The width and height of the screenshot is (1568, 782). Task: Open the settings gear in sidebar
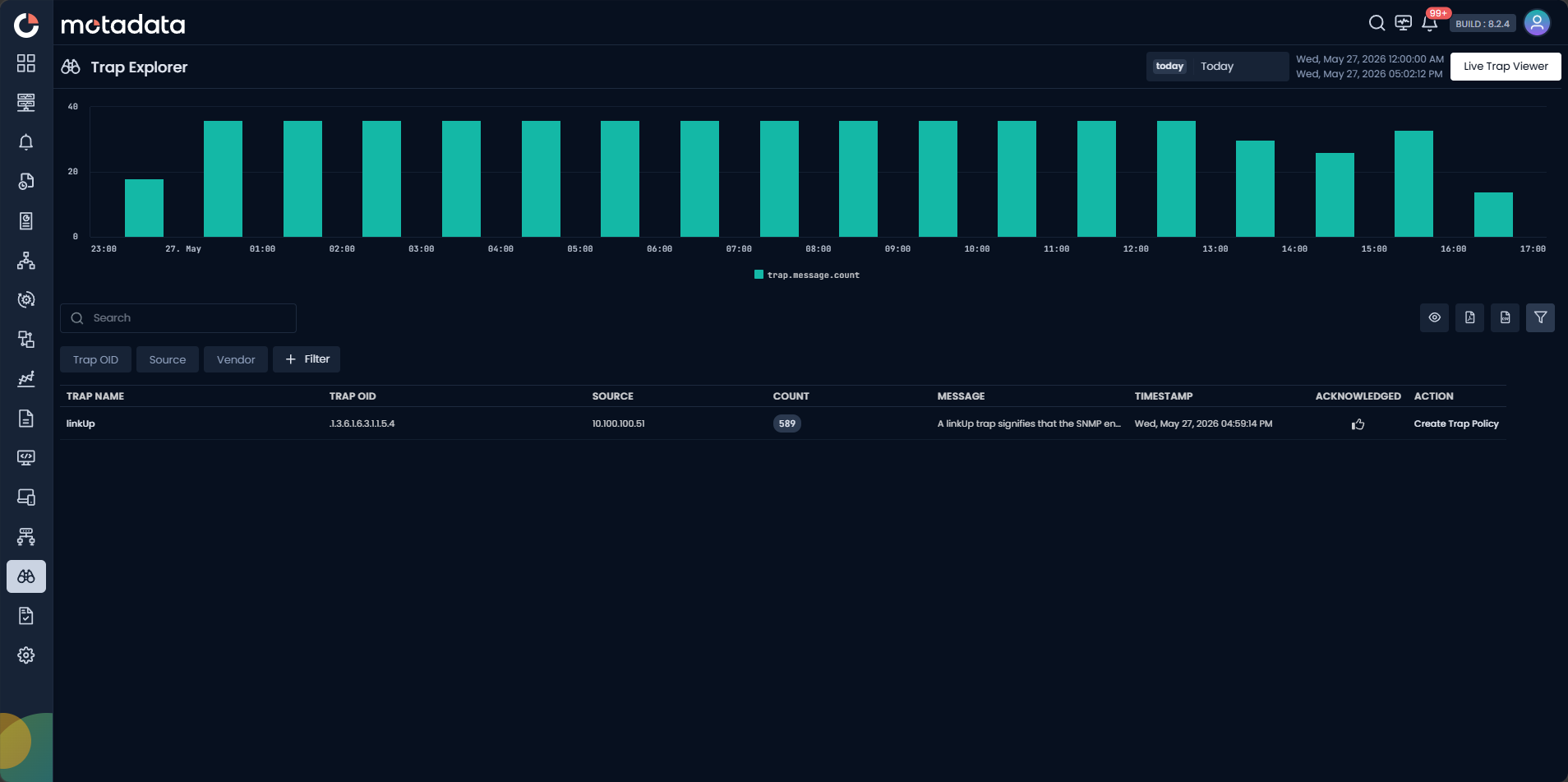click(x=26, y=655)
